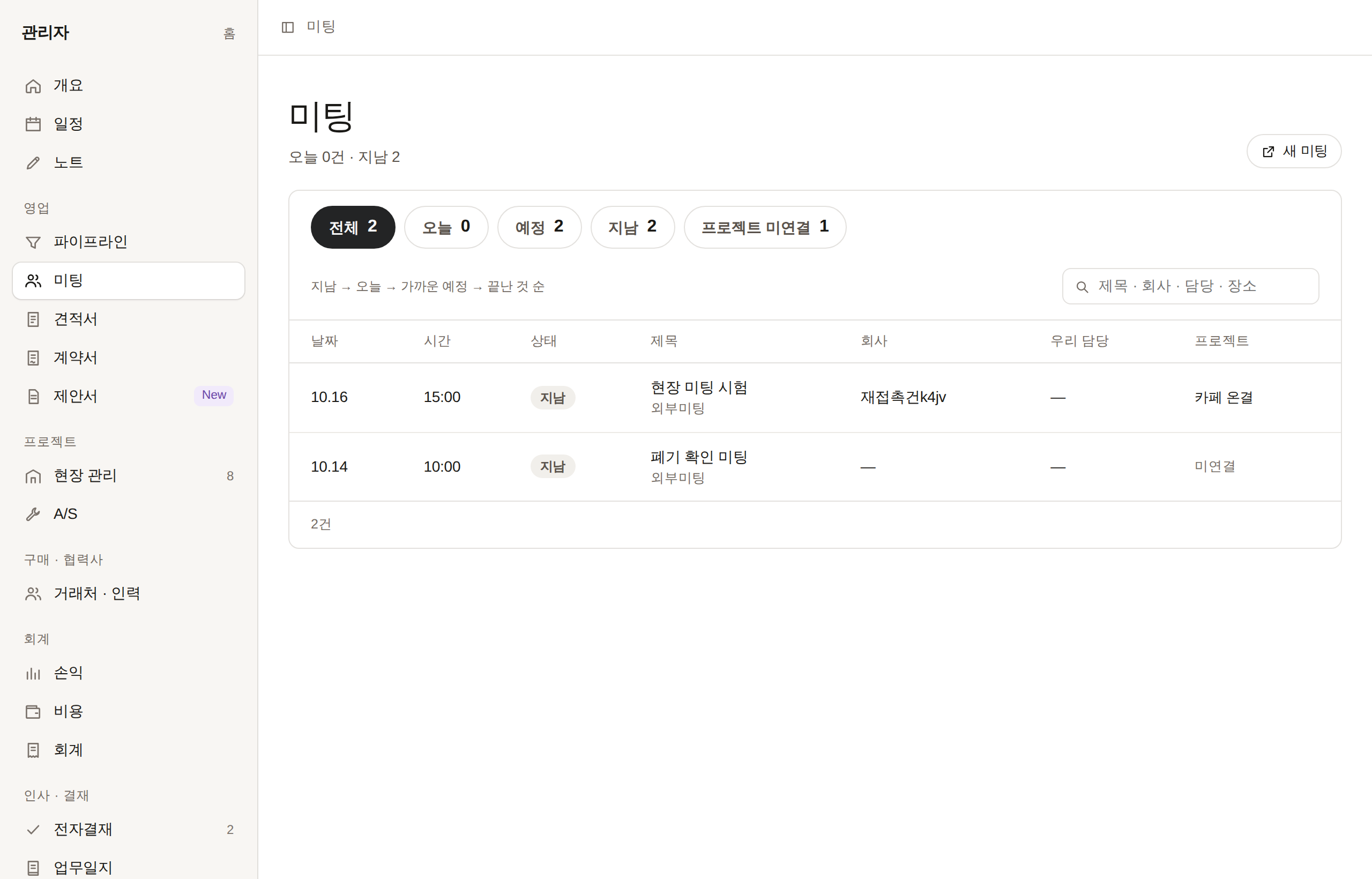Click the 현장 관리 building icon
1372x879 pixels.
tap(33, 476)
